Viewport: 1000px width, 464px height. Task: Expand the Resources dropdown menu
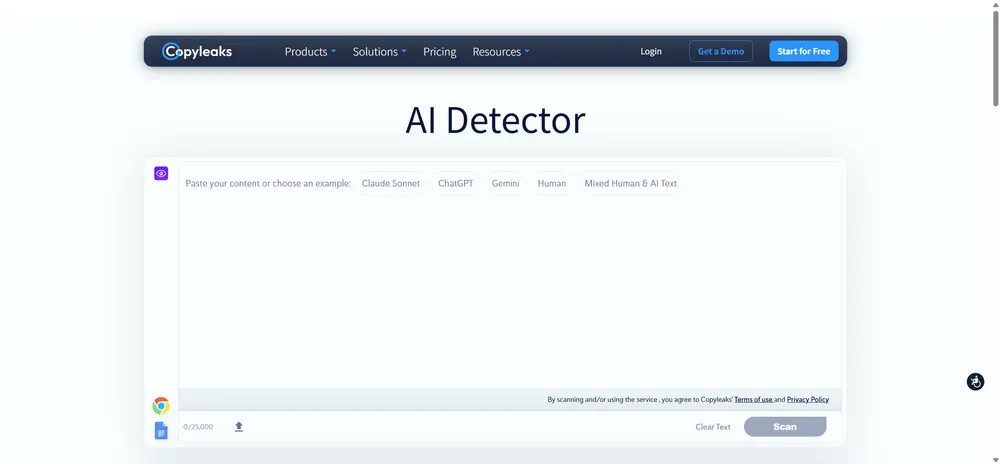click(x=501, y=52)
